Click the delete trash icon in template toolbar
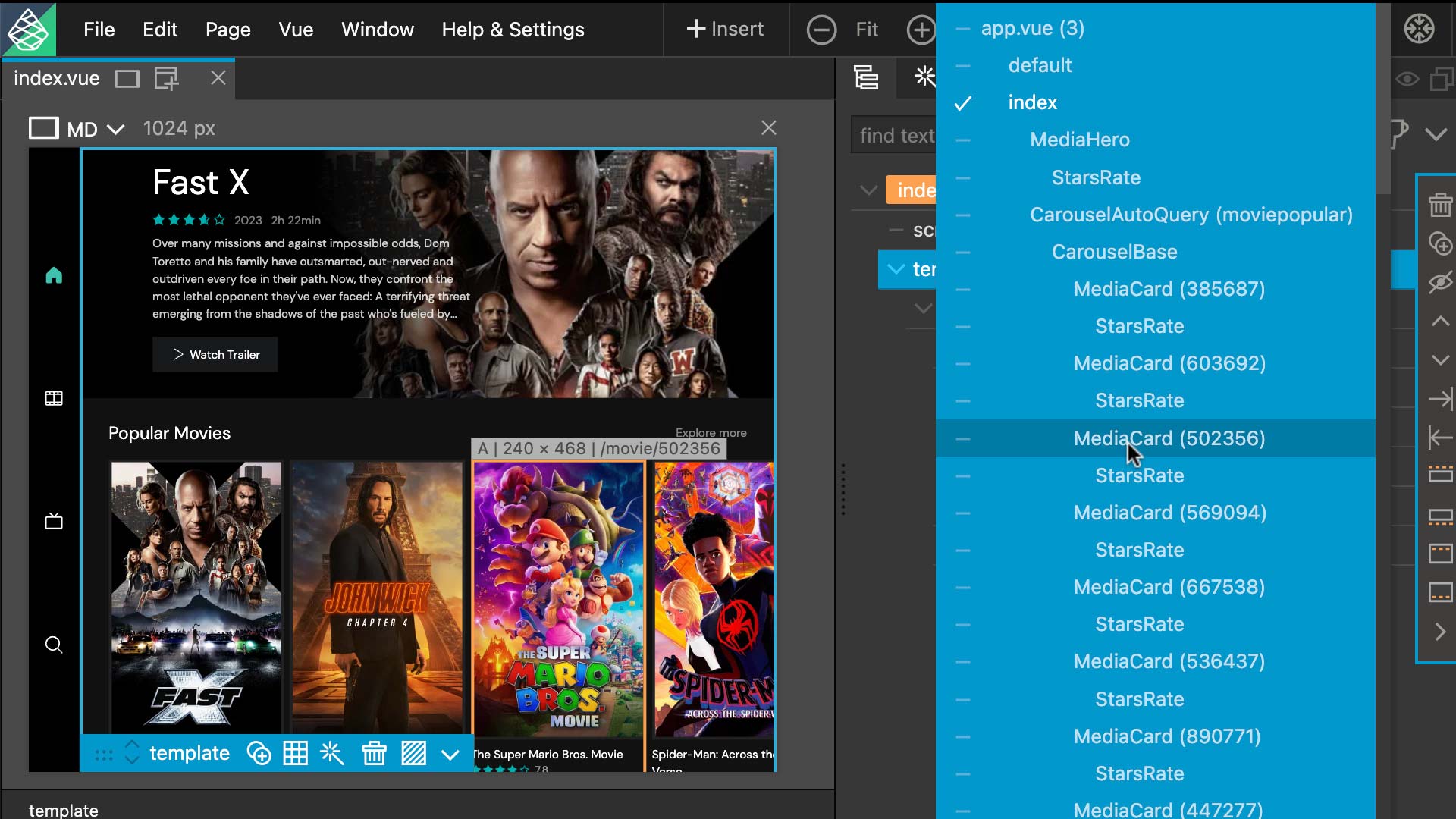 [374, 753]
